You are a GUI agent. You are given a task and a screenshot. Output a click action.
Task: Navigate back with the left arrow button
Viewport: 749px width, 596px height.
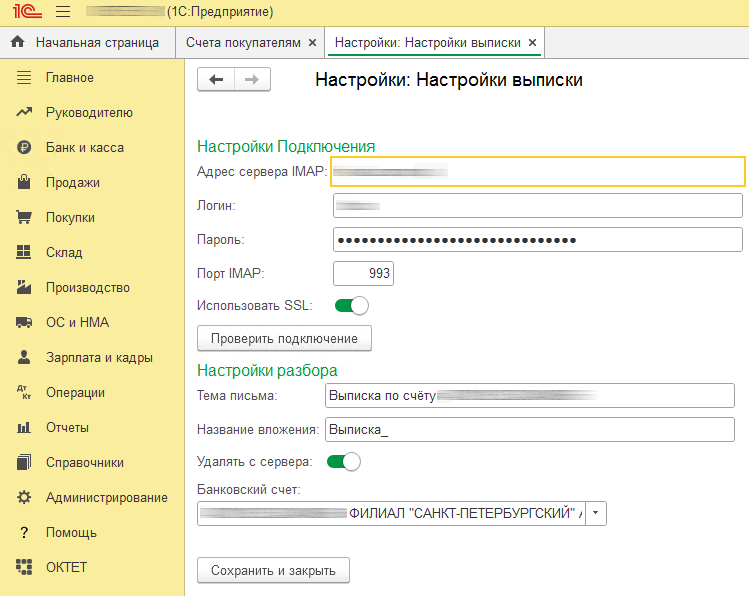click(x=216, y=80)
